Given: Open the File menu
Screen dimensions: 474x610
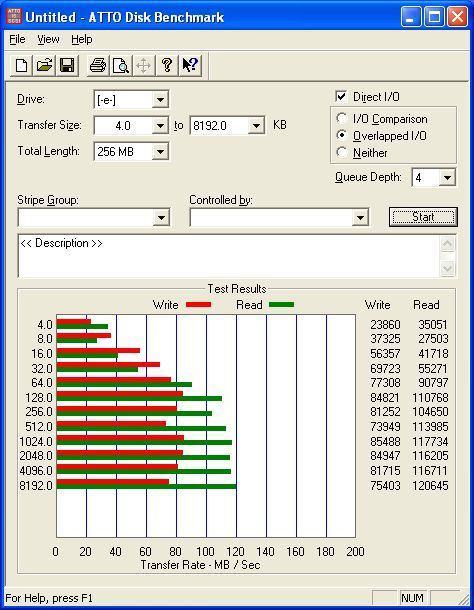Looking at the screenshot, I should click(17, 39).
